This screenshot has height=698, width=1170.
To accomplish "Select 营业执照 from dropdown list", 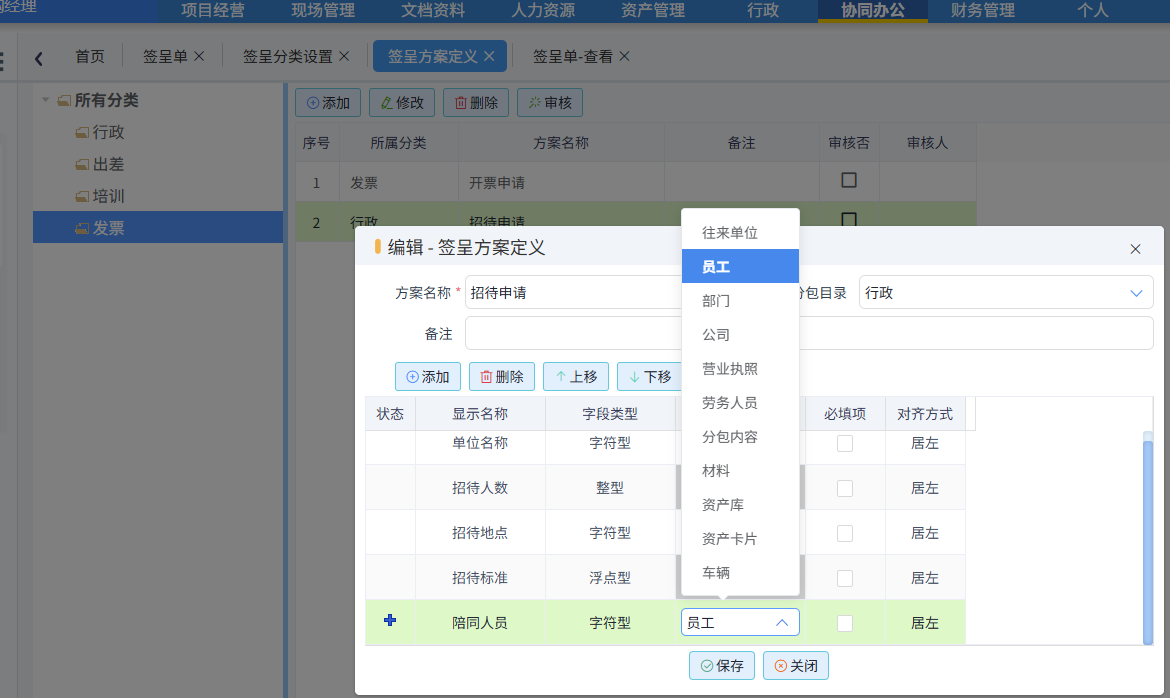I will (740, 369).
